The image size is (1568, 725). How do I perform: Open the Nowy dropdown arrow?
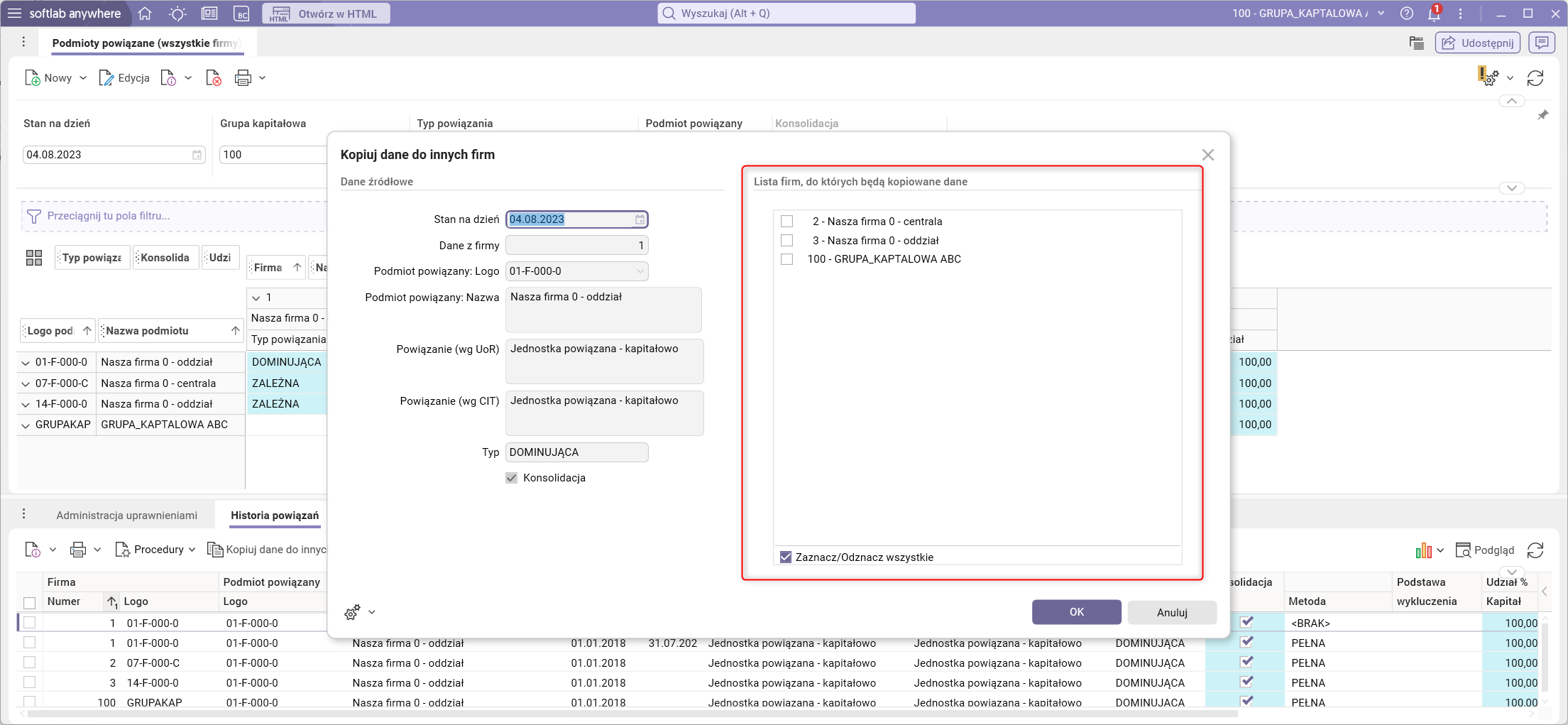click(83, 78)
